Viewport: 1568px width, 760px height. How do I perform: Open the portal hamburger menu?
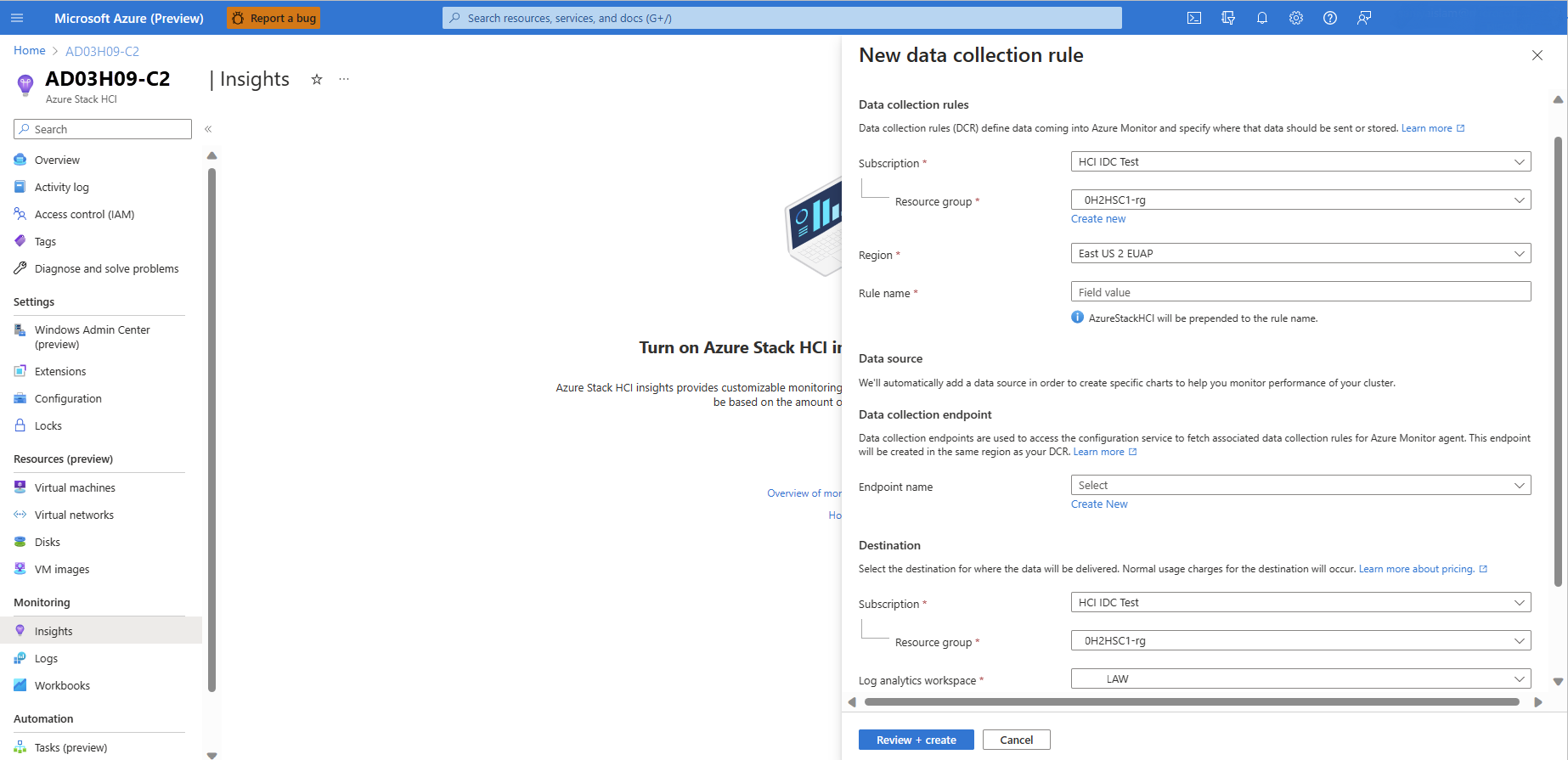point(17,18)
